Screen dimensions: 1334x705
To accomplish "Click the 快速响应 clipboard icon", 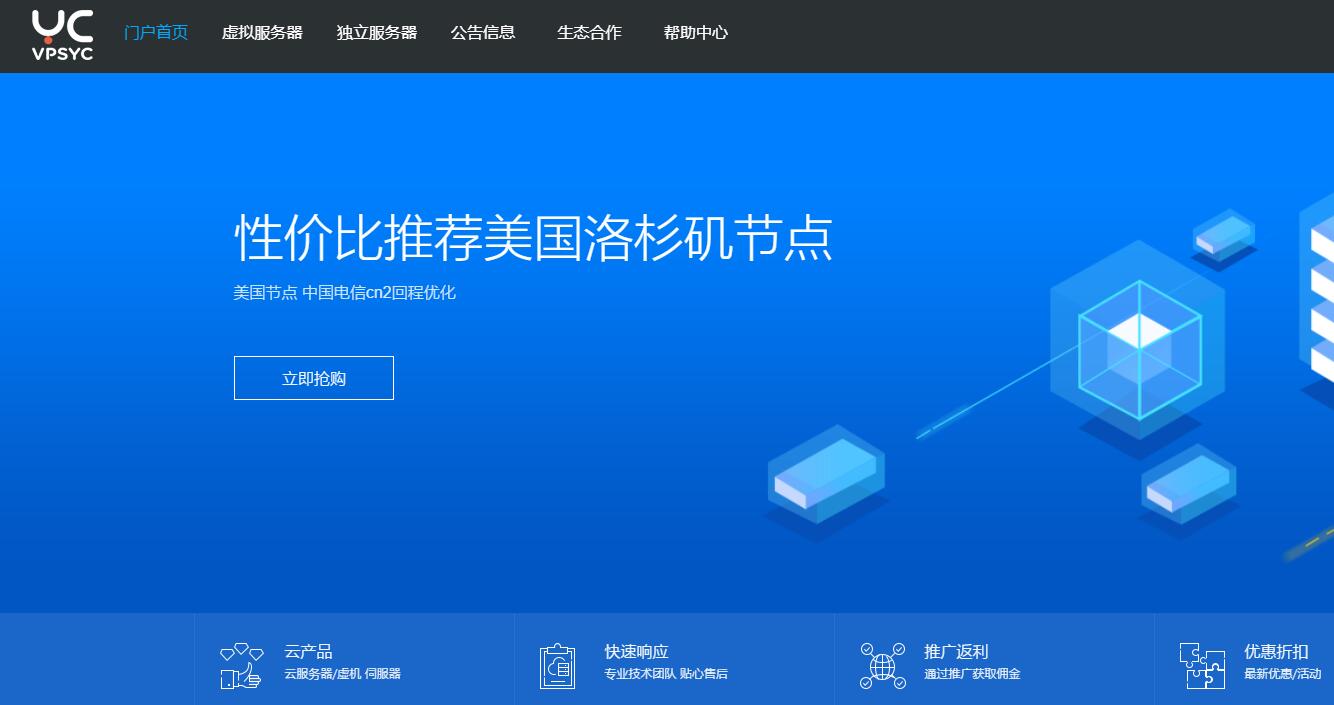I will tap(558, 666).
